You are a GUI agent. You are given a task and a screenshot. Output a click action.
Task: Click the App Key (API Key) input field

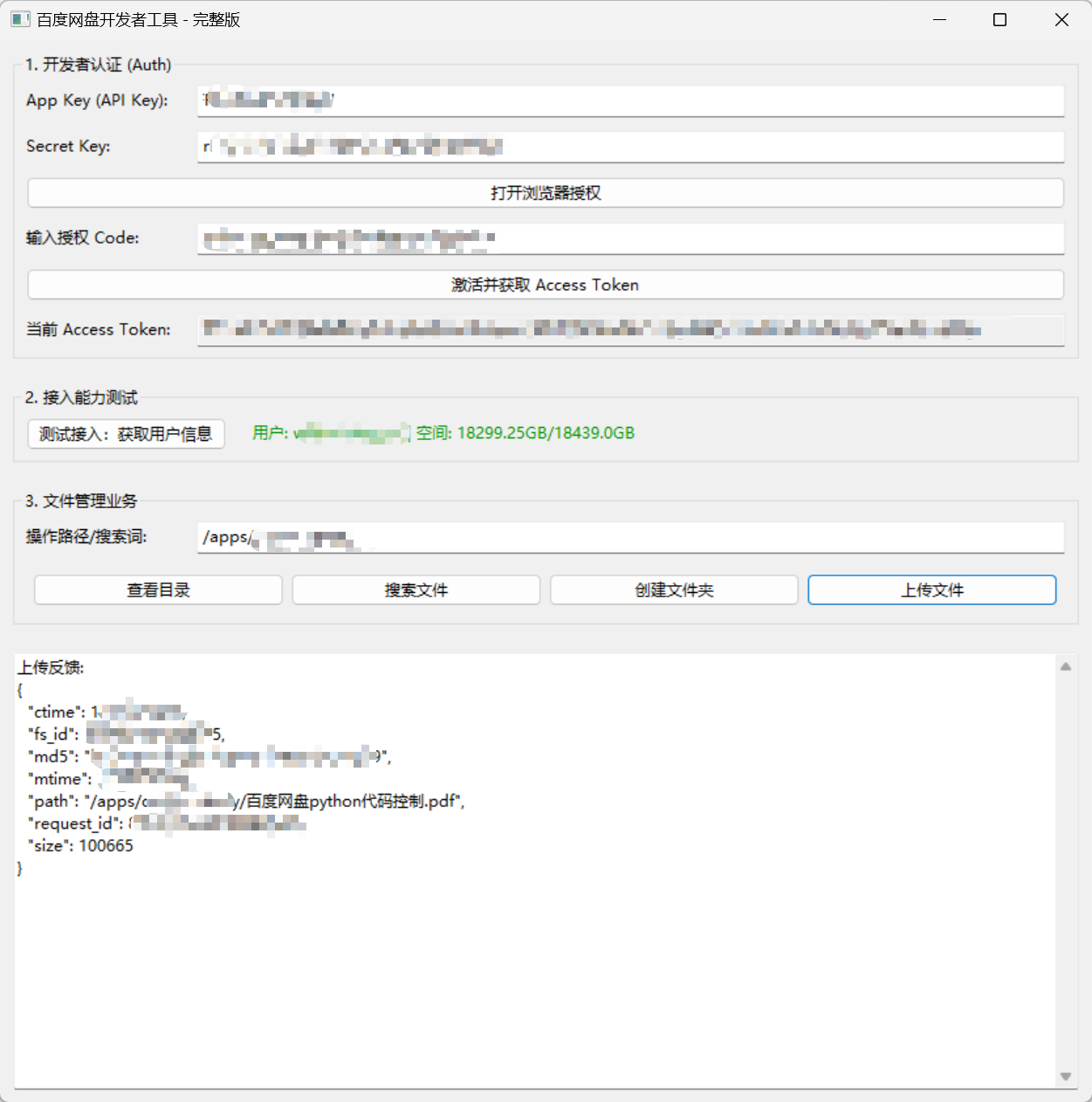(630, 100)
